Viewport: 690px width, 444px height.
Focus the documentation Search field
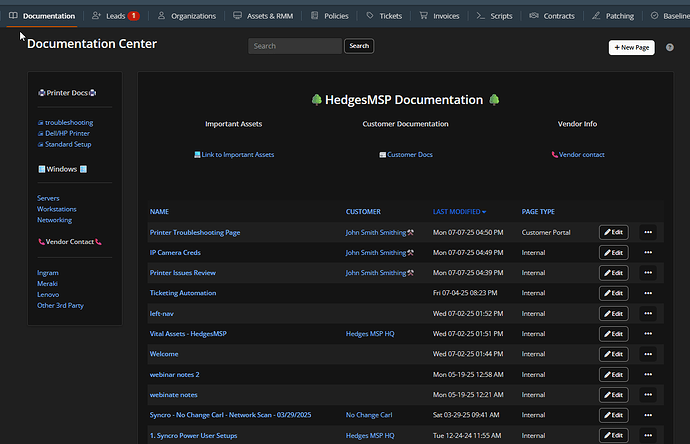(295, 46)
